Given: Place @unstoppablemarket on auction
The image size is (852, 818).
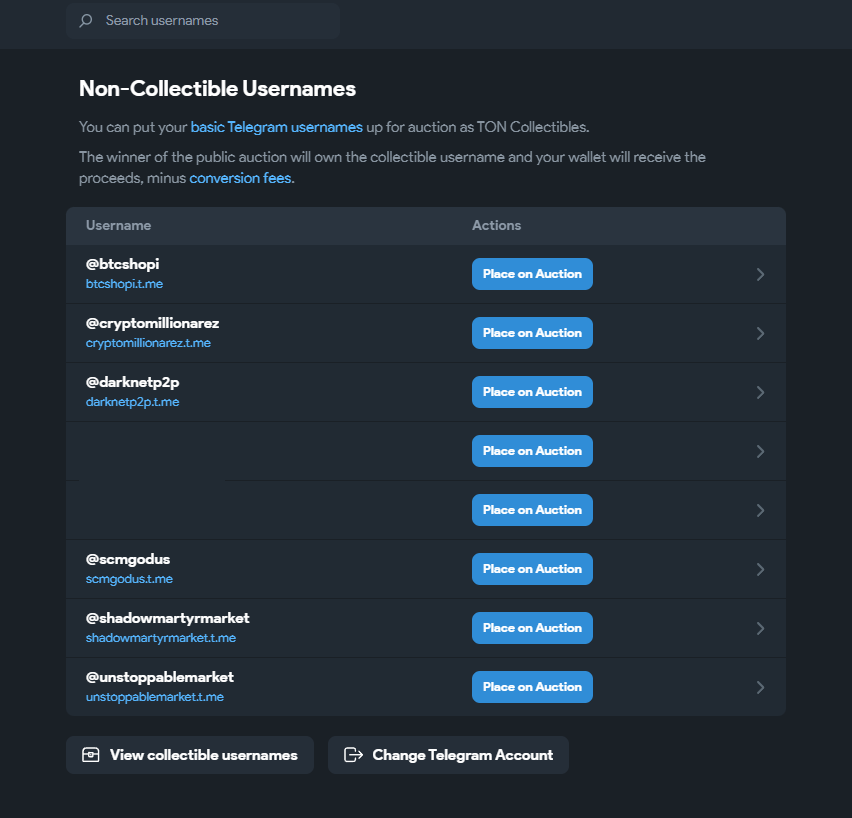Looking at the screenshot, I should pos(532,687).
